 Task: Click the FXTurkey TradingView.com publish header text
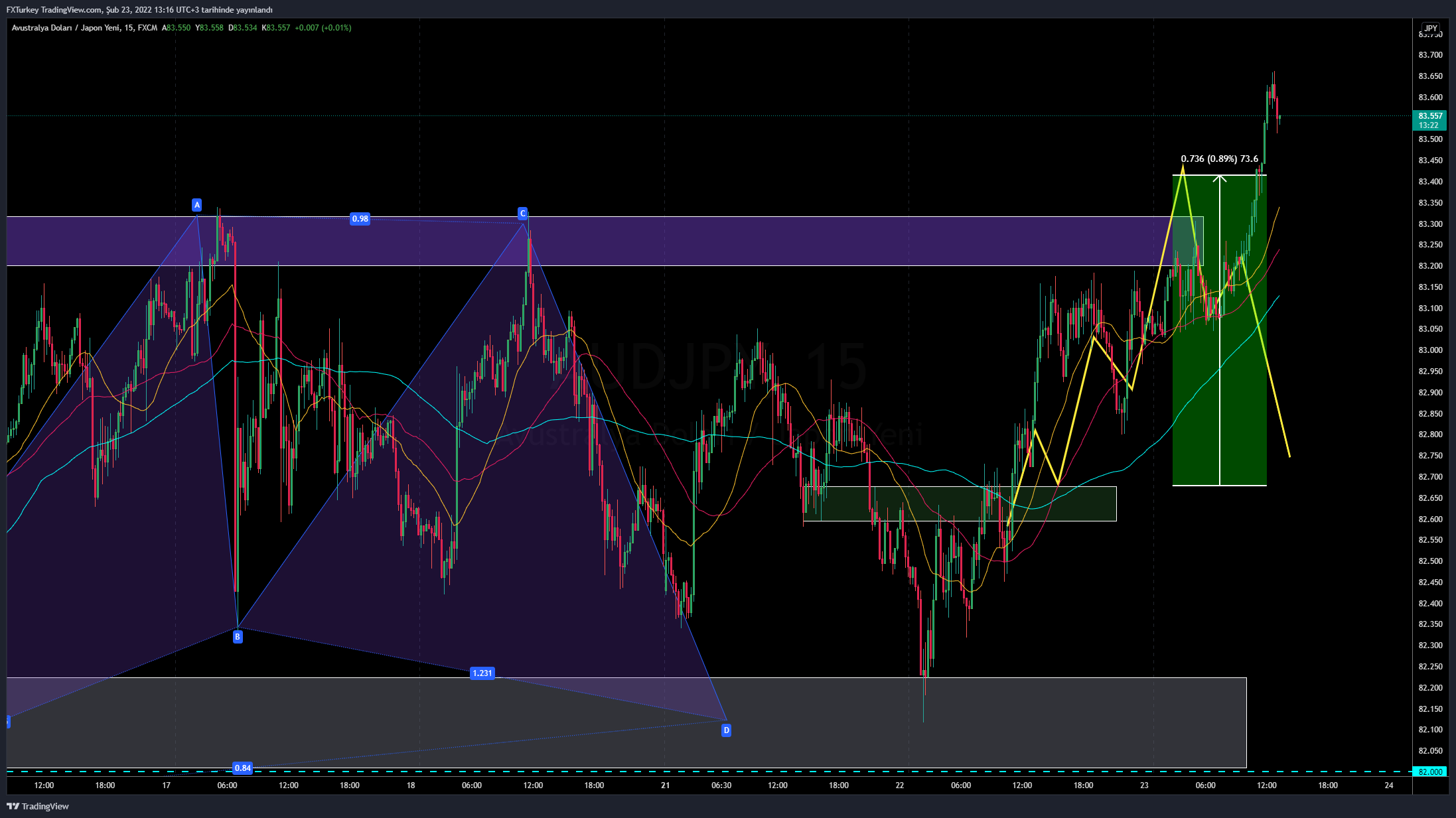139,10
